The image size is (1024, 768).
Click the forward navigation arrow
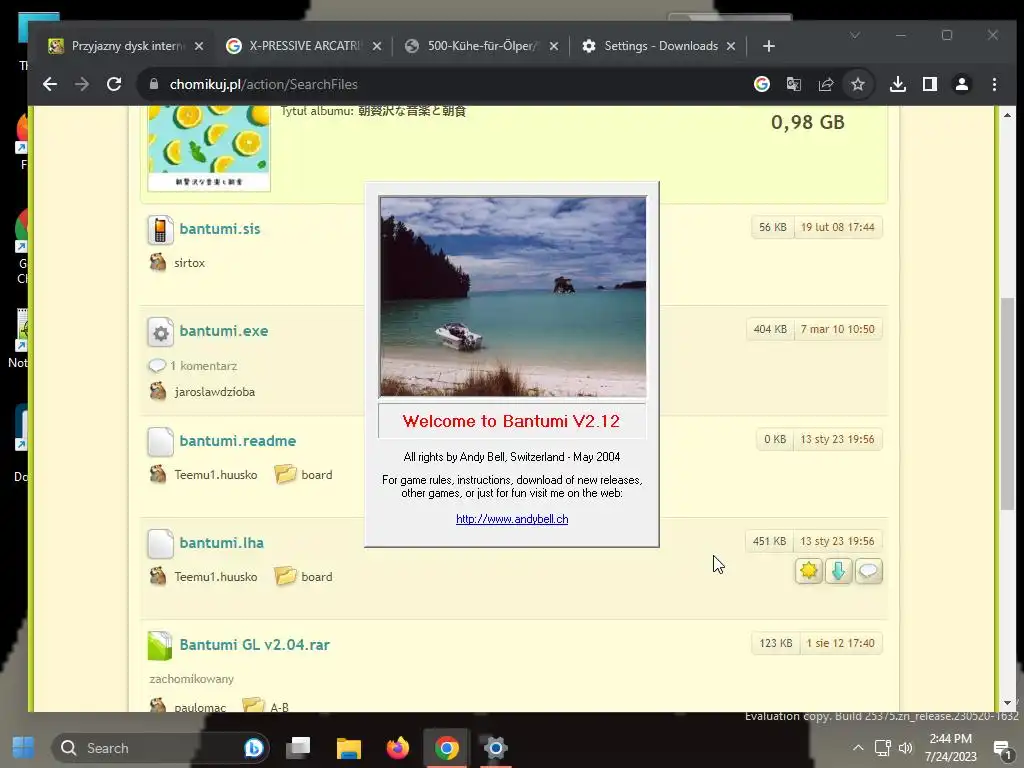coord(82,84)
